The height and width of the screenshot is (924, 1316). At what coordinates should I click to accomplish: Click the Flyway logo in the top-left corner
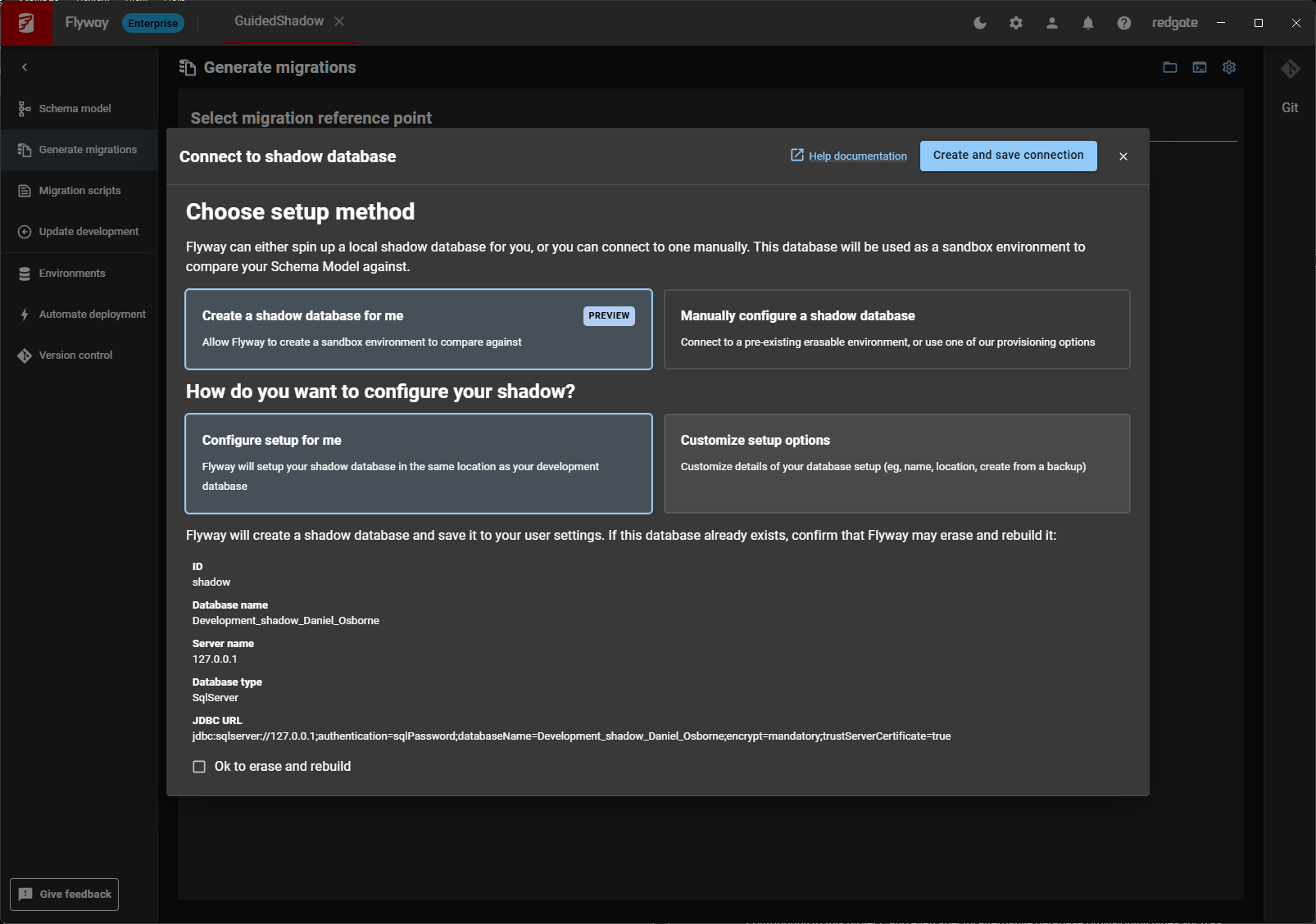27,23
